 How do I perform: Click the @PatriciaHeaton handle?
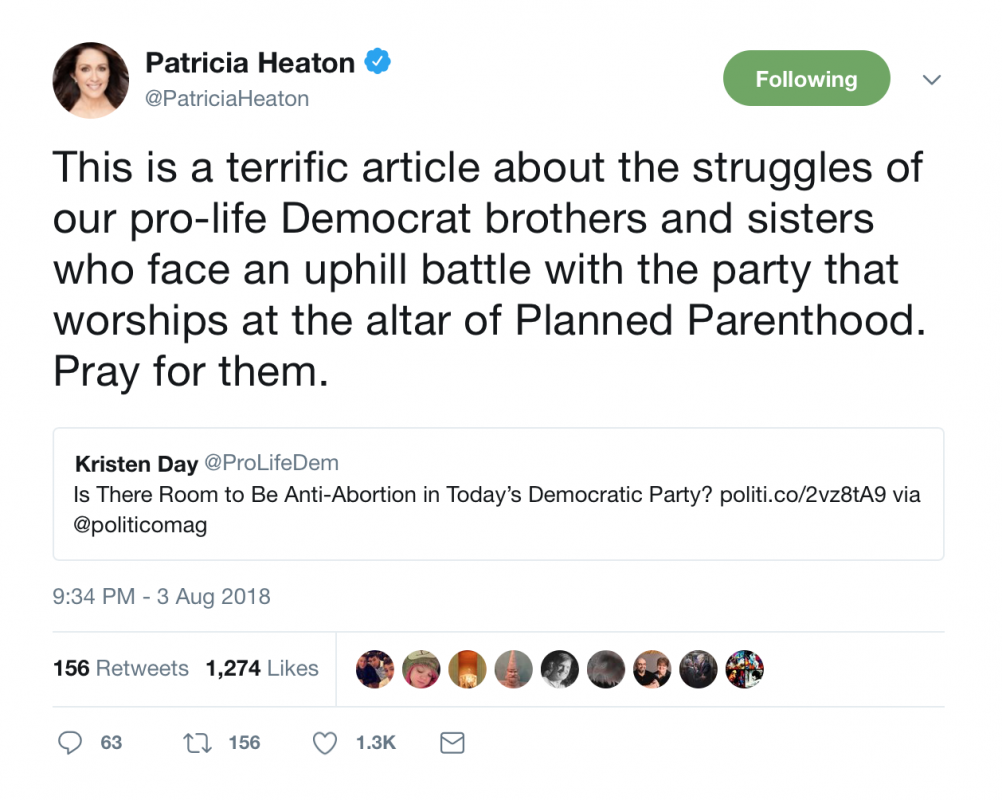tap(227, 98)
